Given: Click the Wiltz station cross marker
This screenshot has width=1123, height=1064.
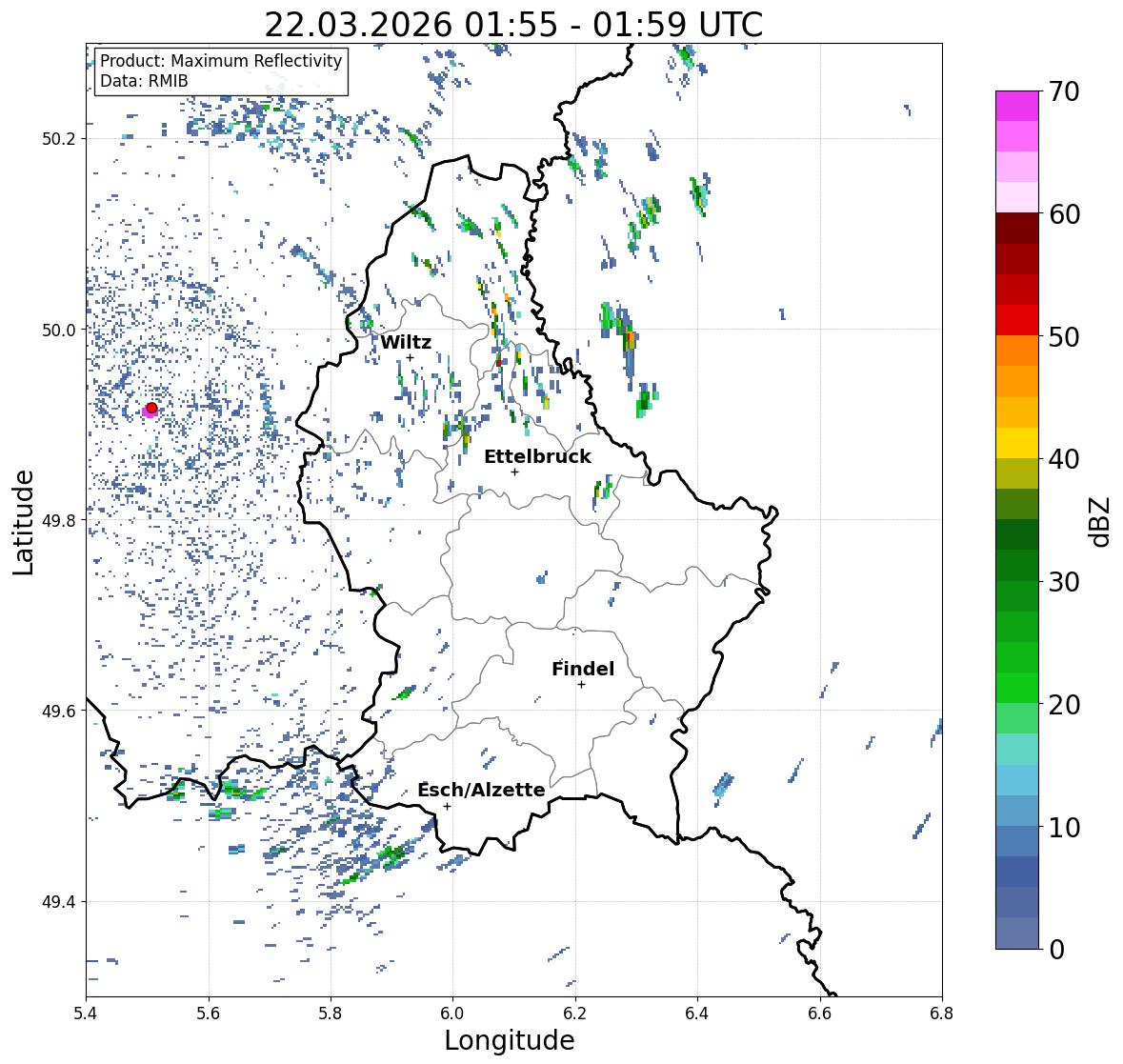Looking at the screenshot, I should point(410,358).
